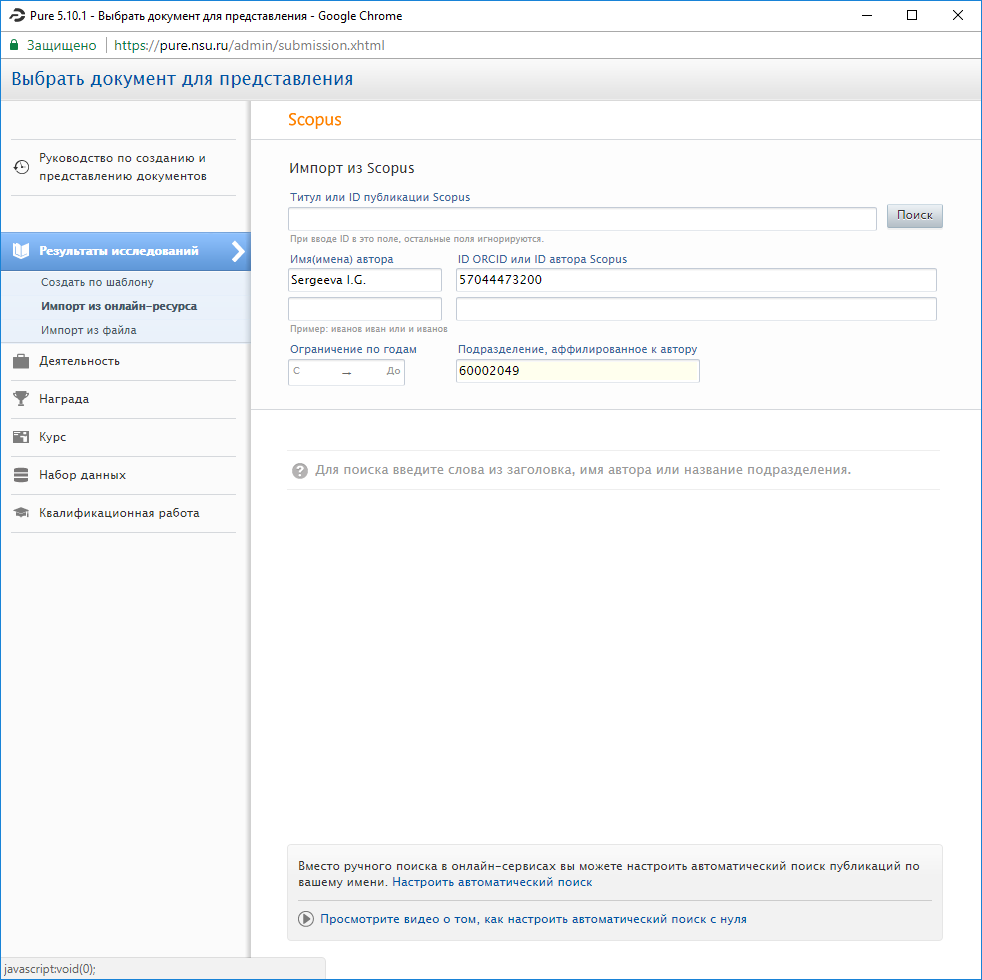Viewport: 982px width, 980px height.
Task: Open the Квалификационная работа section
Action: tap(119, 513)
